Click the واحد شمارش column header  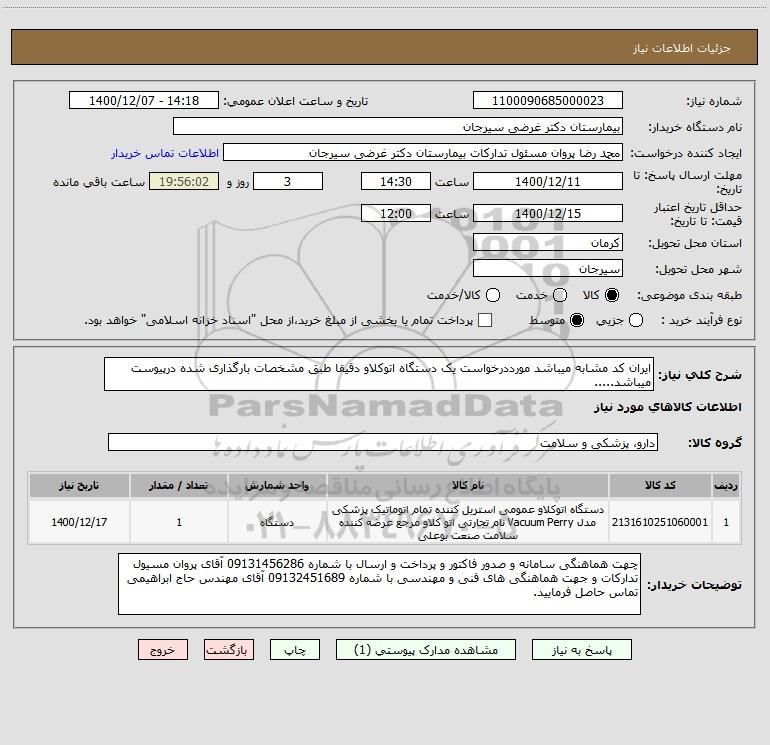click(x=277, y=485)
